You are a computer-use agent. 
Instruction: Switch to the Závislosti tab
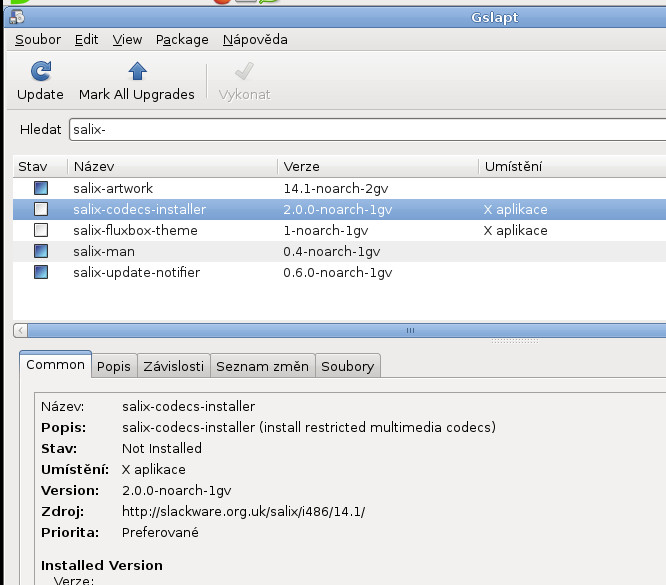click(x=173, y=366)
